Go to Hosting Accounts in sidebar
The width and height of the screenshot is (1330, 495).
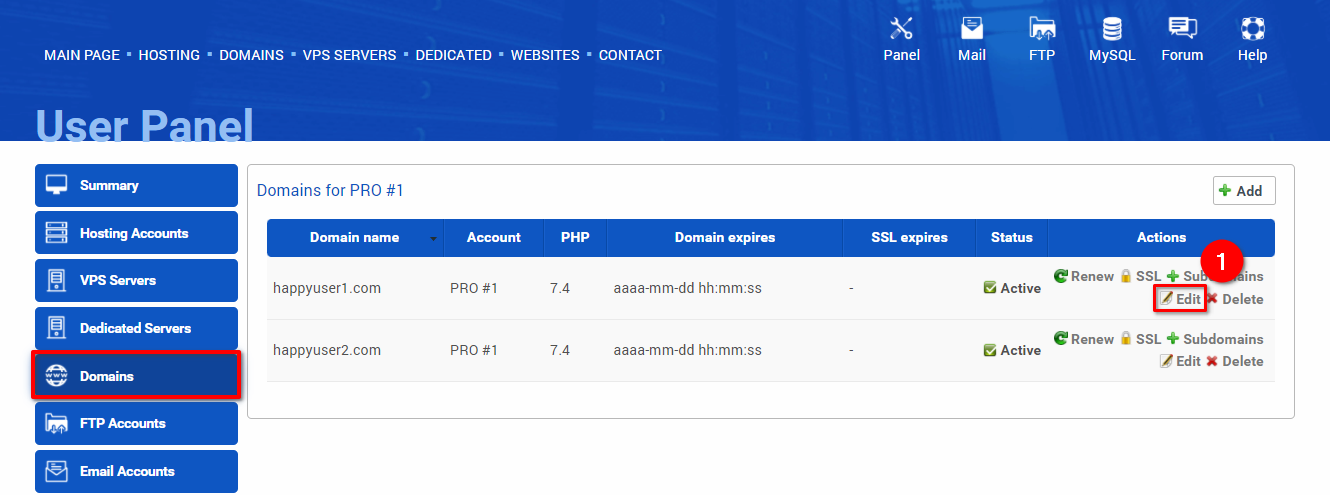click(x=136, y=233)
